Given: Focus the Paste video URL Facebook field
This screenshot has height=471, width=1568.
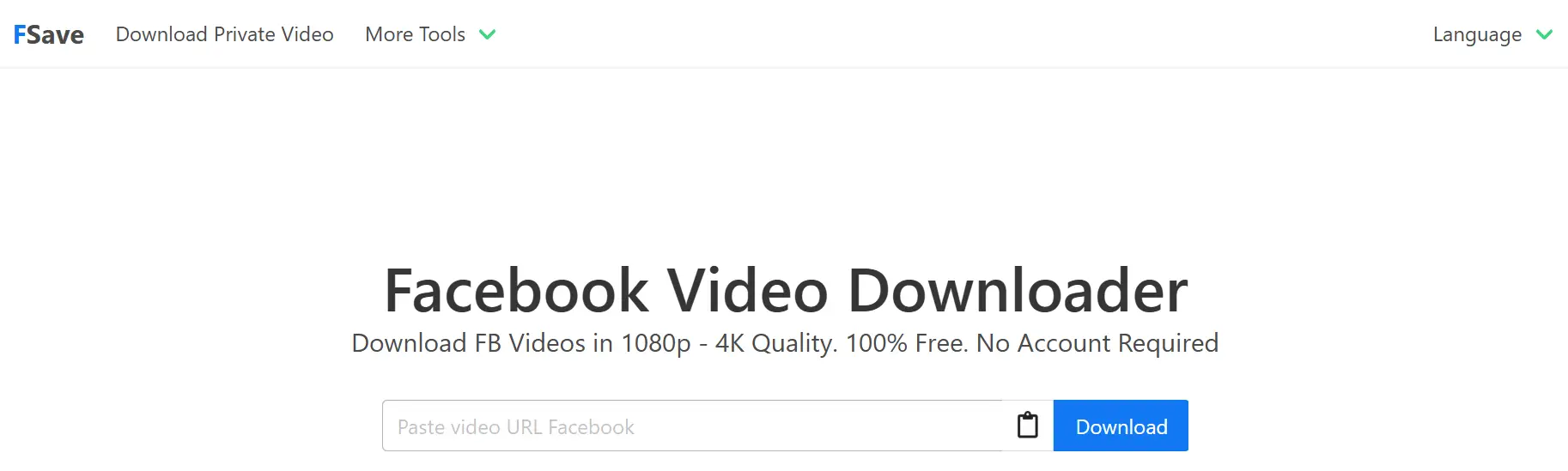Looking at the screenshot, I should (692, 426).
